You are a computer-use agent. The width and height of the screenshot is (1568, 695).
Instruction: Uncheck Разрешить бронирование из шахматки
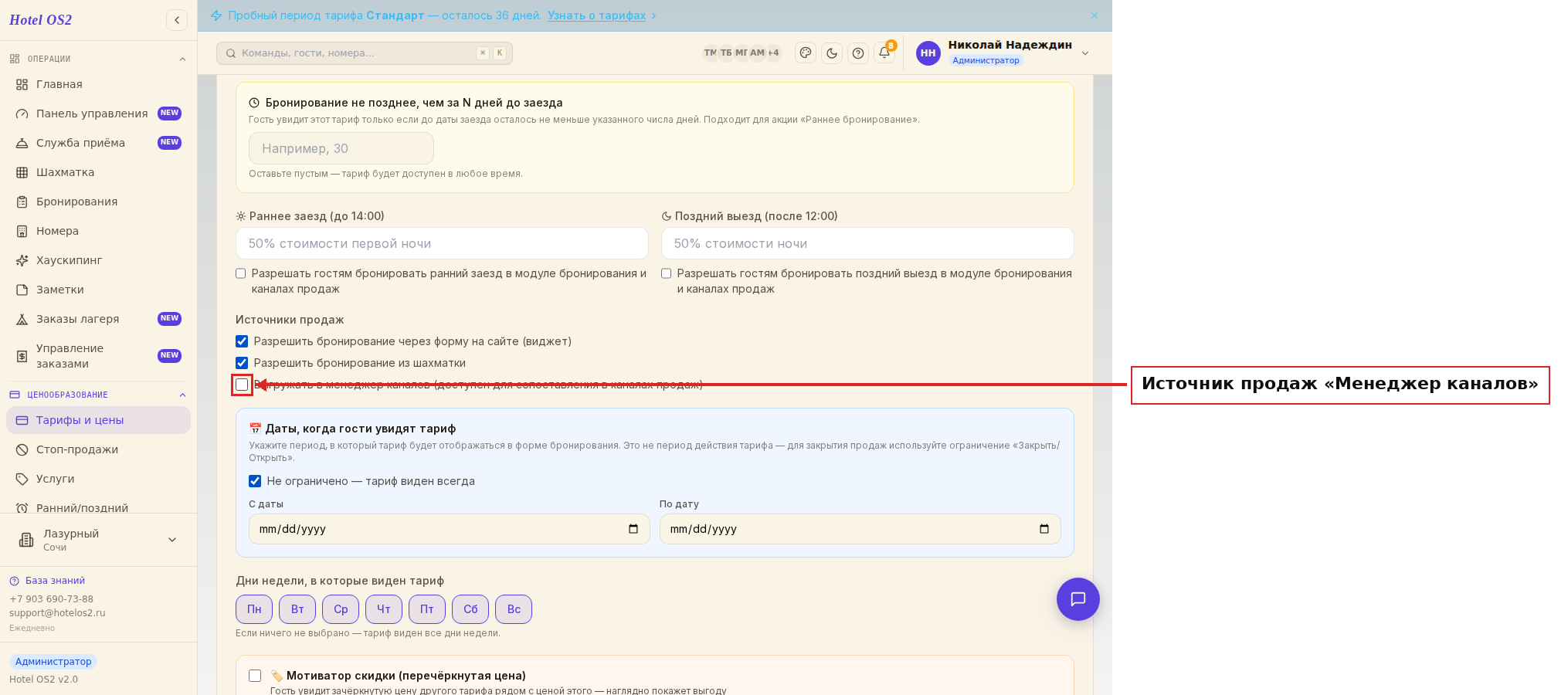click(242, 363)
